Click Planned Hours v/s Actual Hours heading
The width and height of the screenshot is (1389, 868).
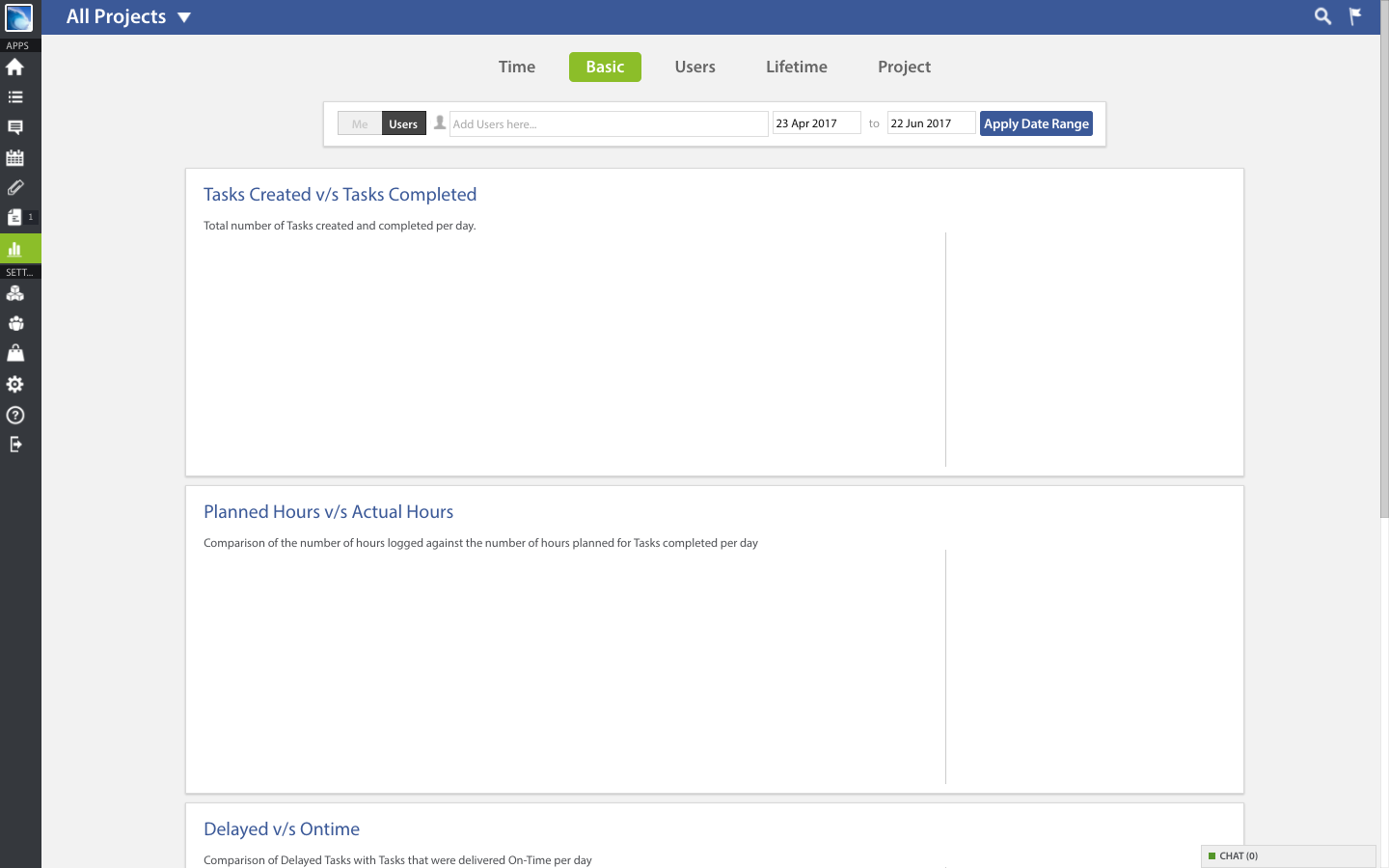click(328, 512)
